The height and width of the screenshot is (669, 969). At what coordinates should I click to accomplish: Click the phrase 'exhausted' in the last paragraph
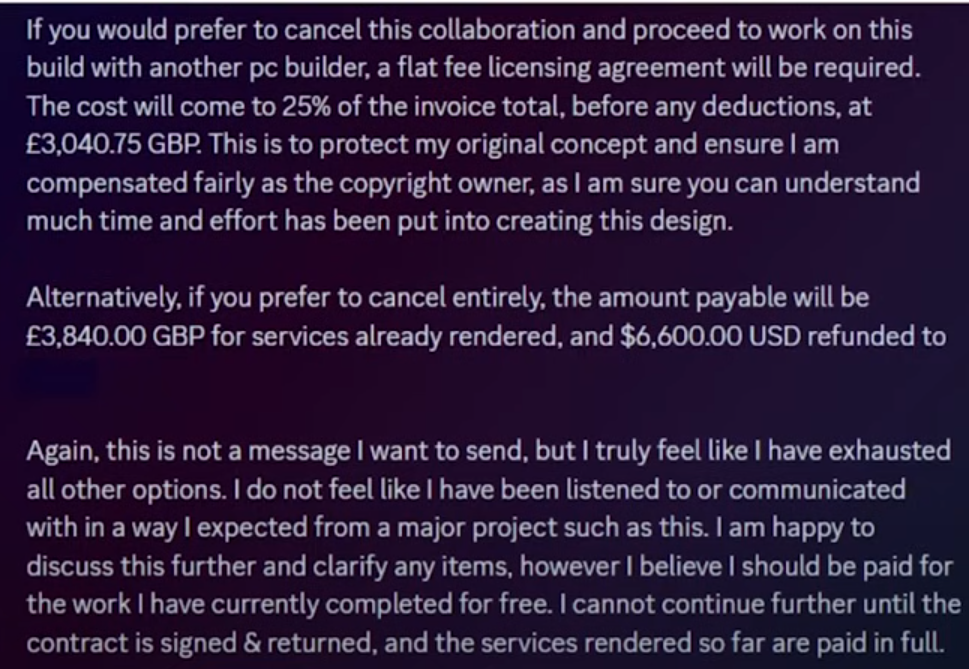point(889,452)
